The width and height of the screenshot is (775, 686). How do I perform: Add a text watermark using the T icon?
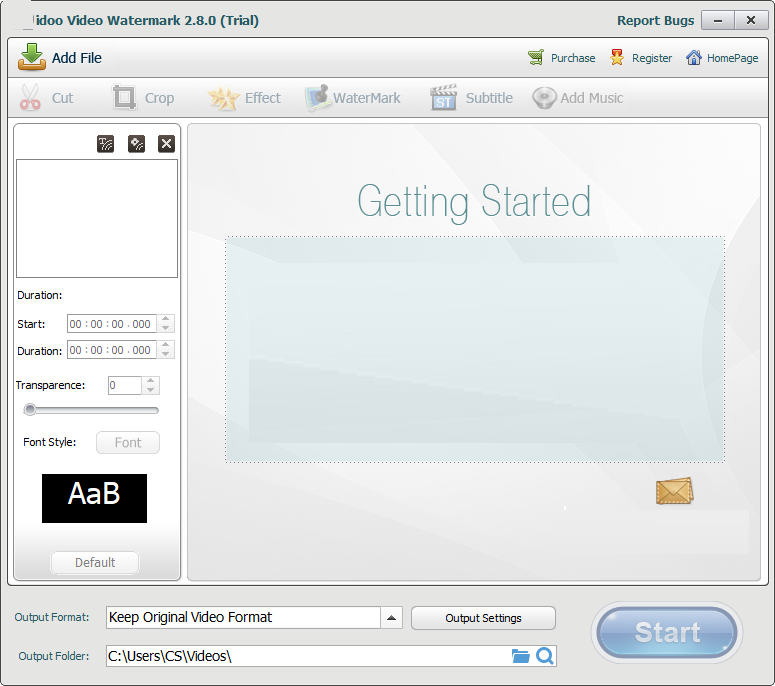click(106, 144)
